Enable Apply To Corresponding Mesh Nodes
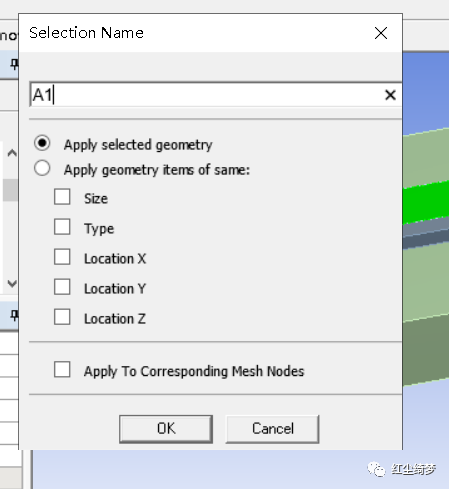Viewport: 449px width, 489px height. pyautogui.click(x=62, y=369)
